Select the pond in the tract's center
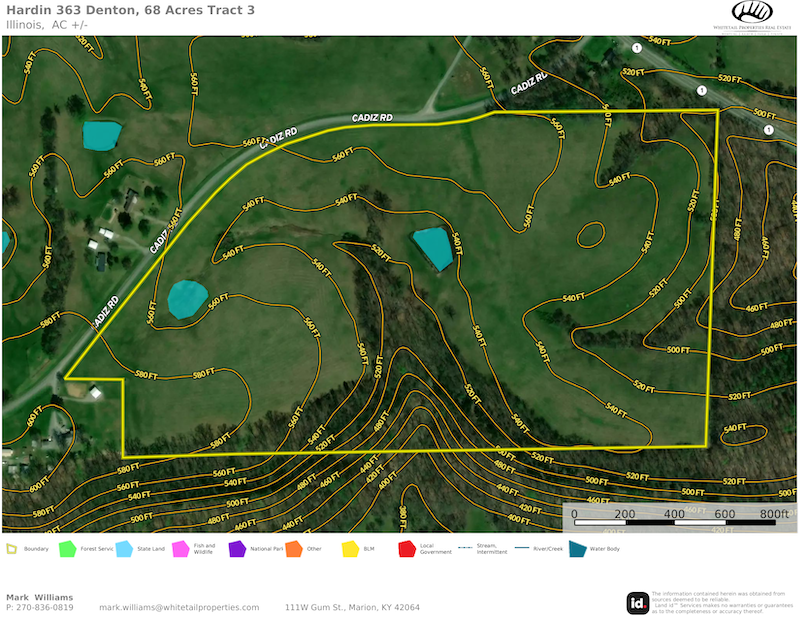Image resolution: width=800 pixels, height=618 pixels. pyautogui.click(x=432, y=247)
